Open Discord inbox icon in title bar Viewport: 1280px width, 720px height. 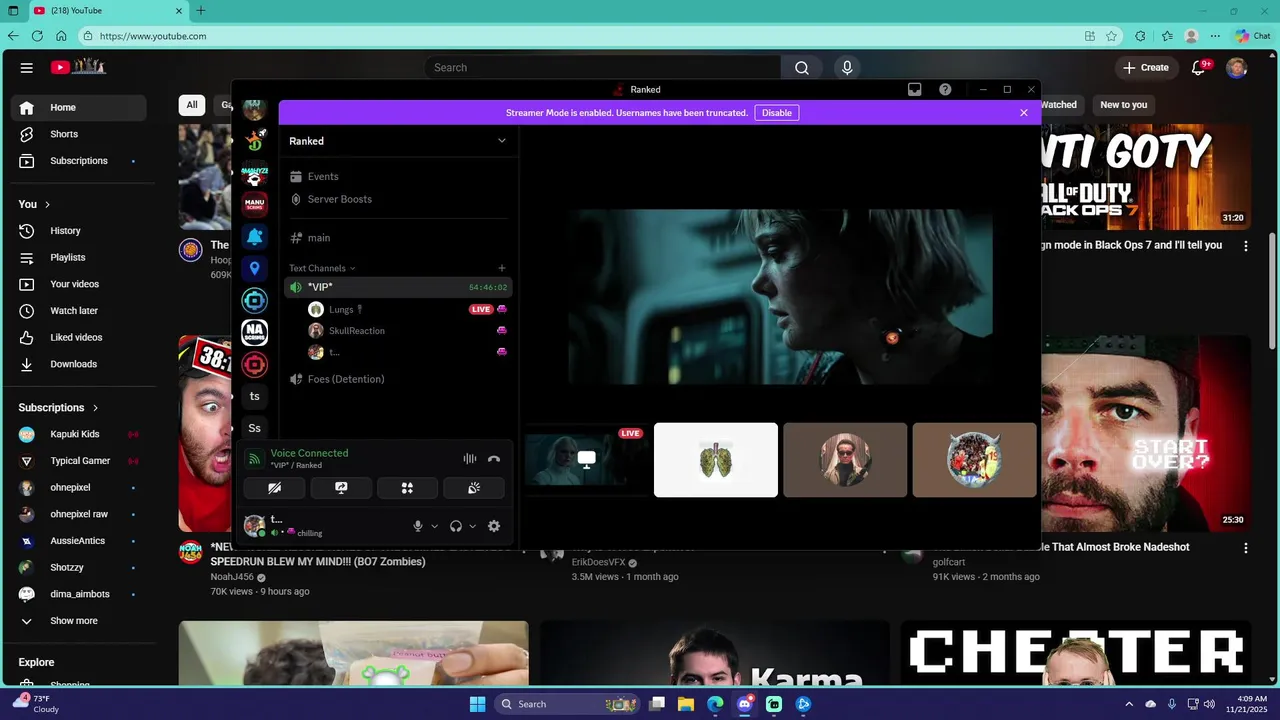tap(914, 89)
